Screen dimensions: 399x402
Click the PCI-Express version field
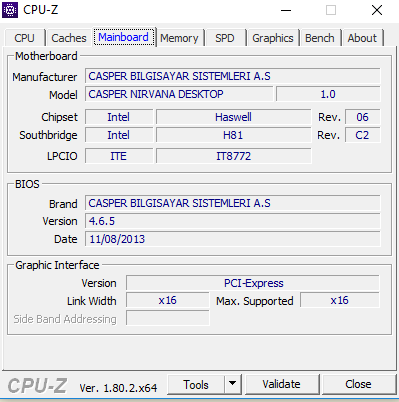(x=253, y=283)
